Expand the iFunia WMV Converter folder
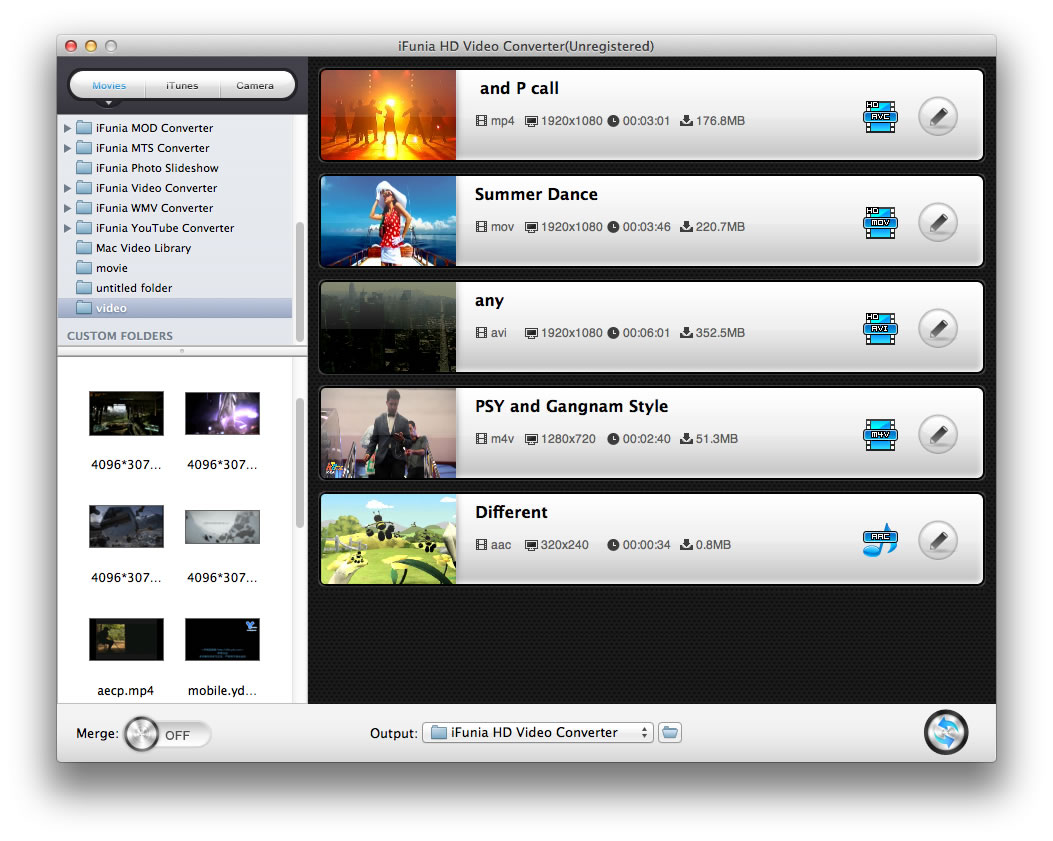 [x=67, y=208]
